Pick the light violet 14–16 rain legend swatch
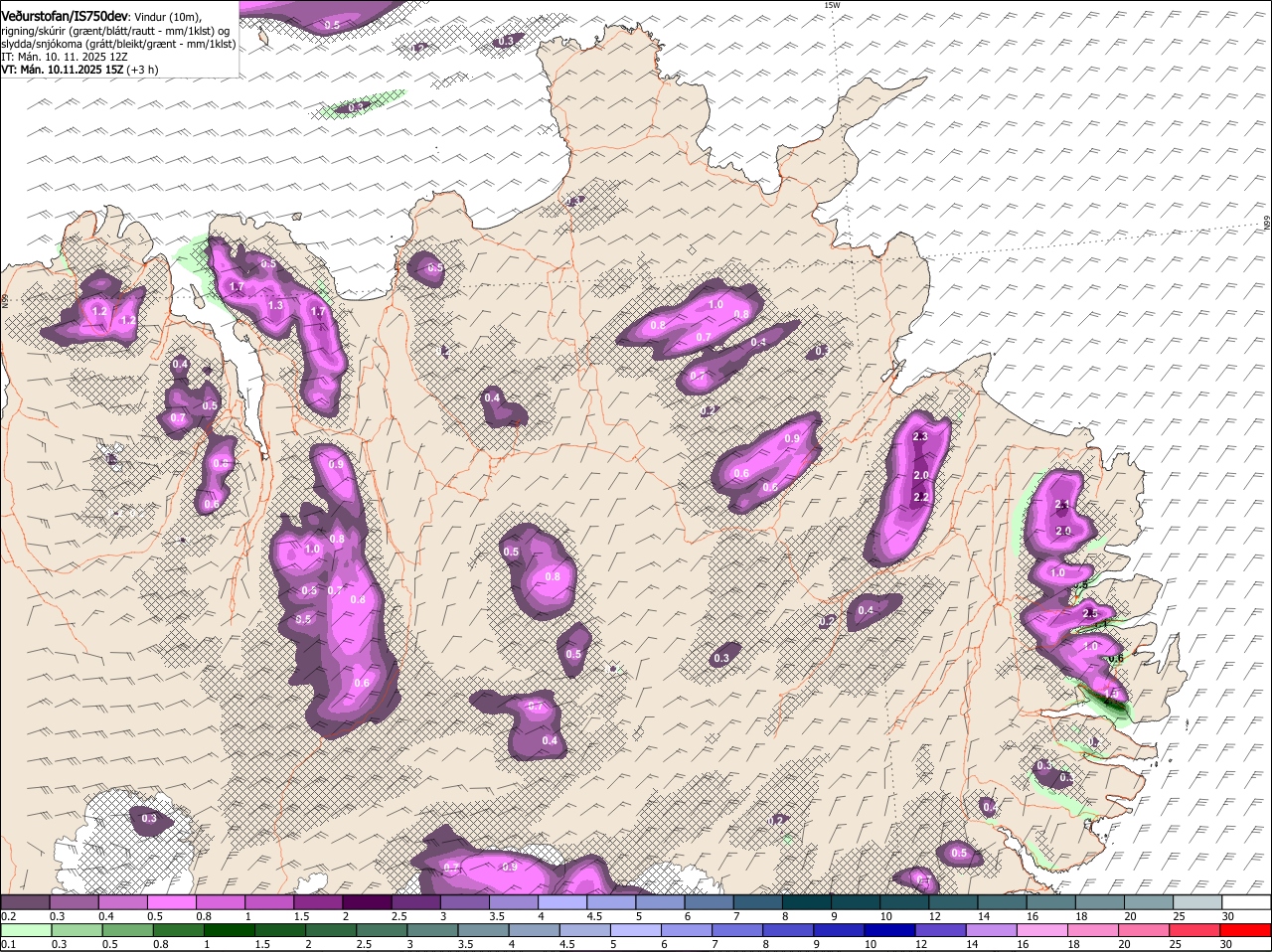This screenshot has width=1272, height=952. click(x=993, y=930)
